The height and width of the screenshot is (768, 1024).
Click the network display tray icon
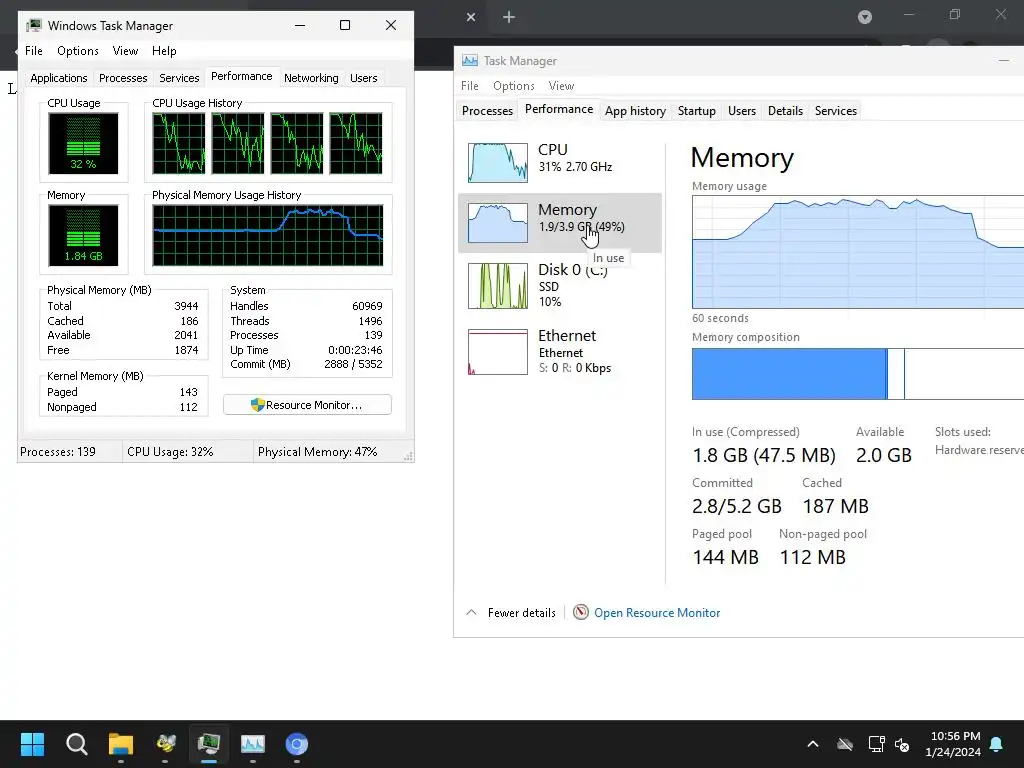(x=876, y=744)
